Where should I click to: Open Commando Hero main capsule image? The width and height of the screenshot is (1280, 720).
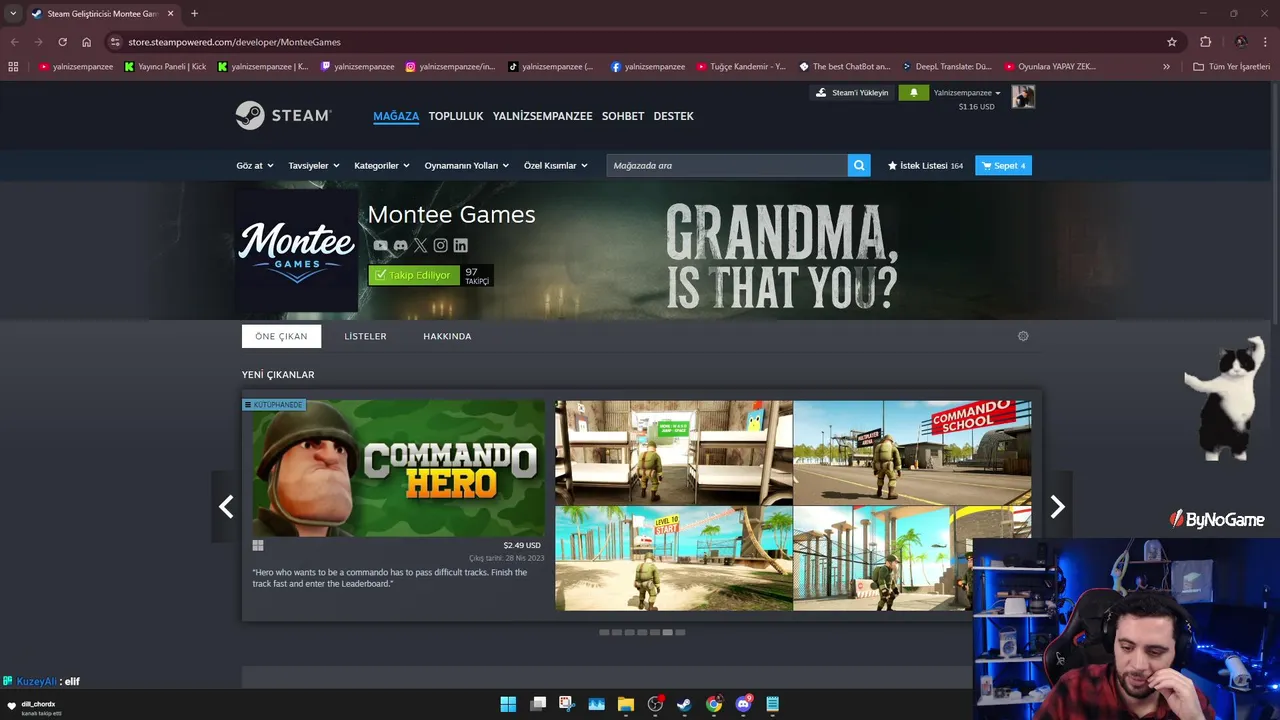point(398,468)
